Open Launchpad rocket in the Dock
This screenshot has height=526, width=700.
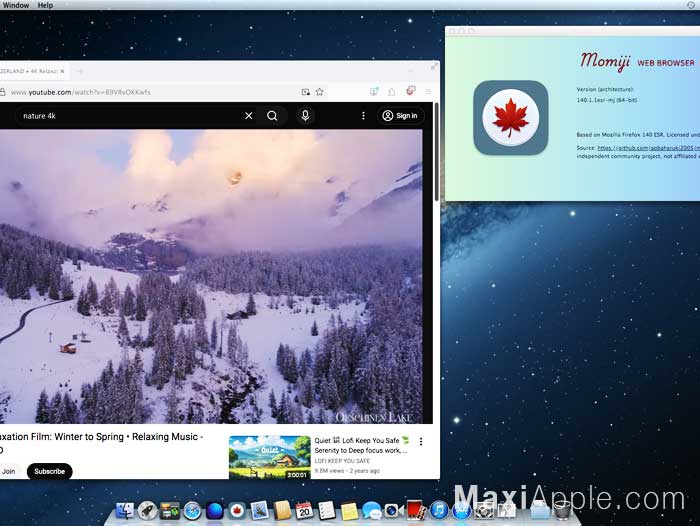147,510
